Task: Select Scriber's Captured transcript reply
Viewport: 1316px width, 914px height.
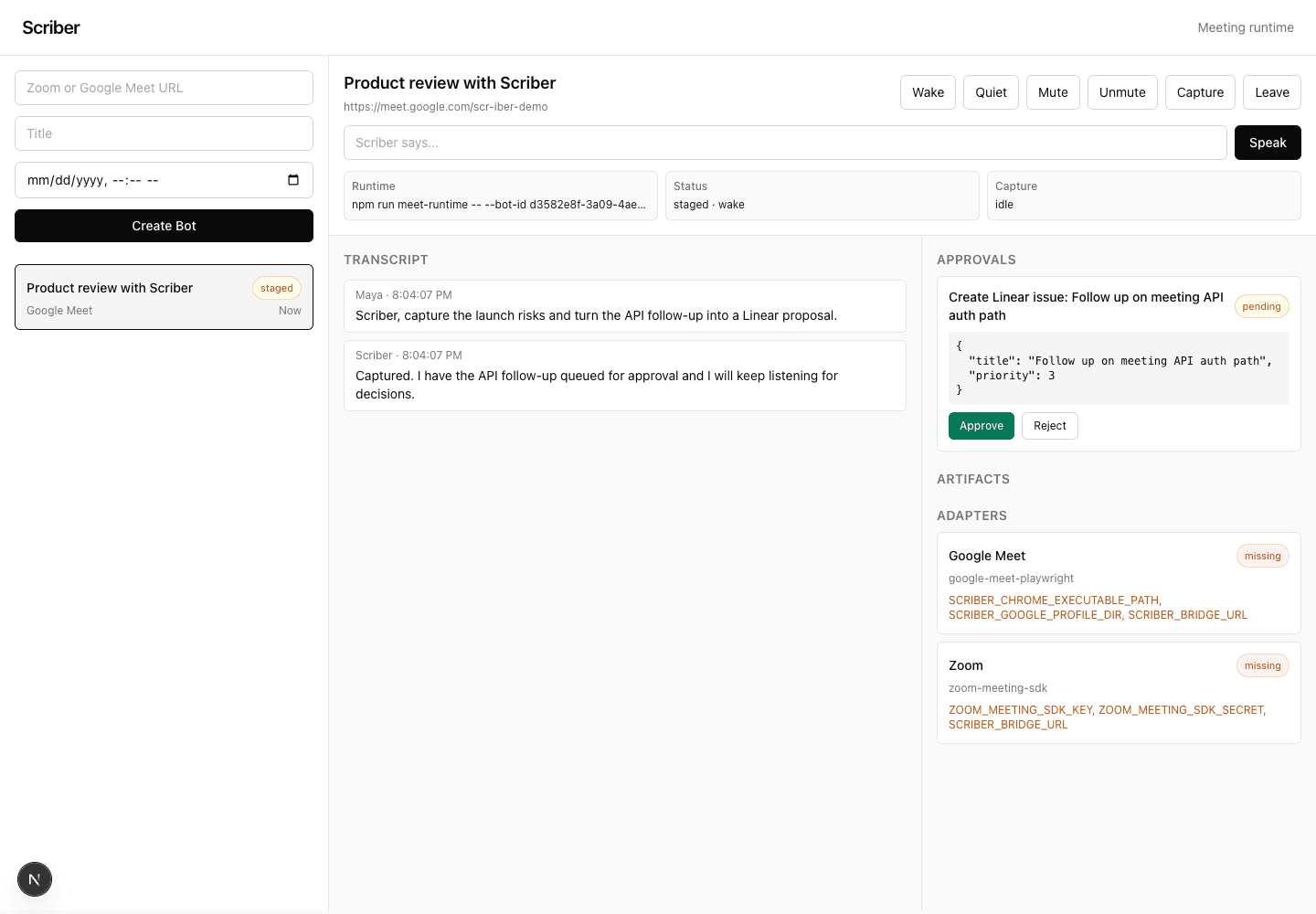Action: click(x=625, y=376)
